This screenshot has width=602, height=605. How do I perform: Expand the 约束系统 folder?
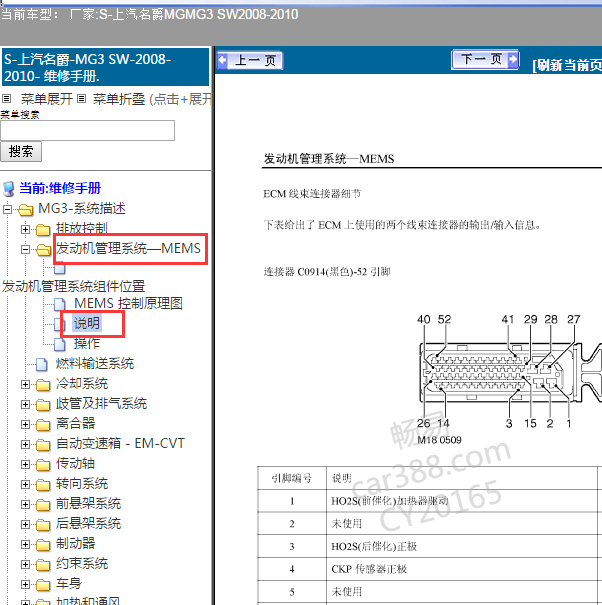(x=25, y=564)
